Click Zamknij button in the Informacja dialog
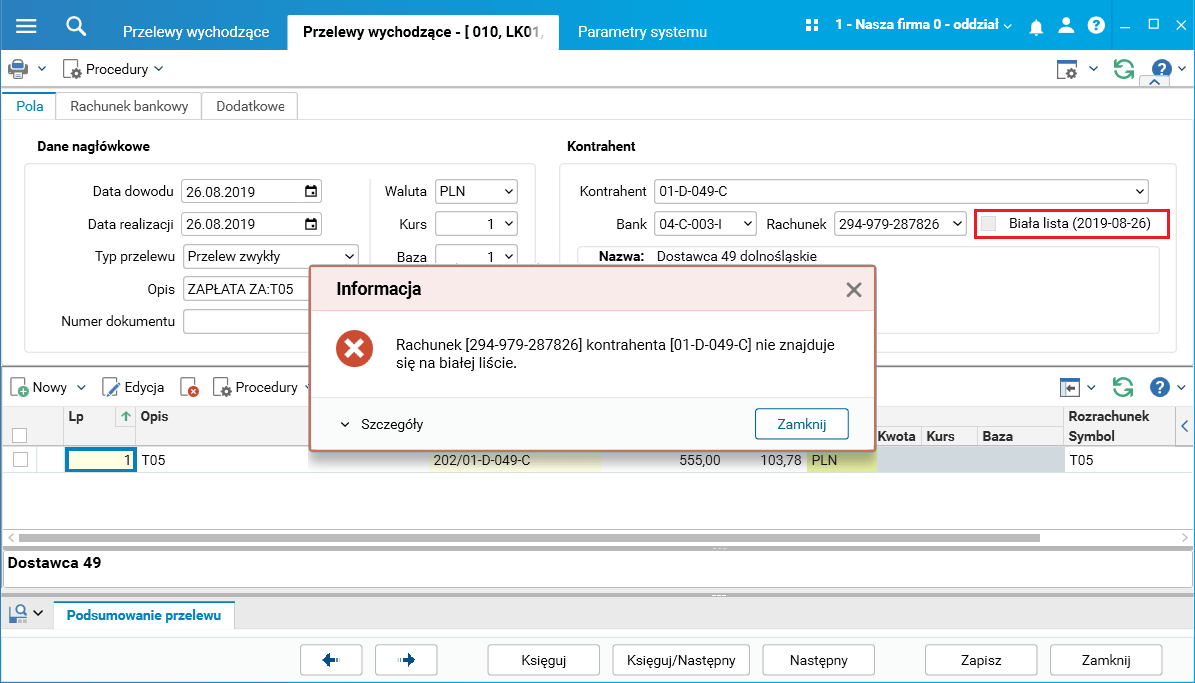Screen dimensions: 1195x683 802,424
